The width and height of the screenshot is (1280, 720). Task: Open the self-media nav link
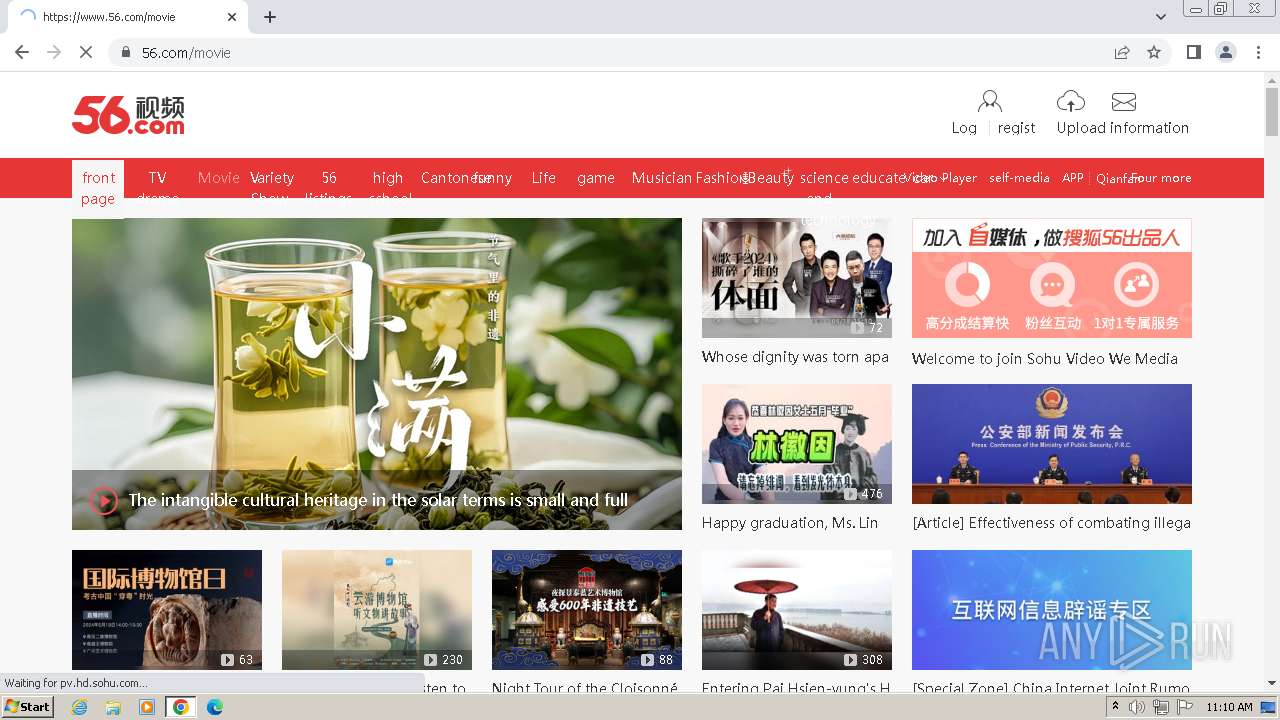click(1019, 178)
